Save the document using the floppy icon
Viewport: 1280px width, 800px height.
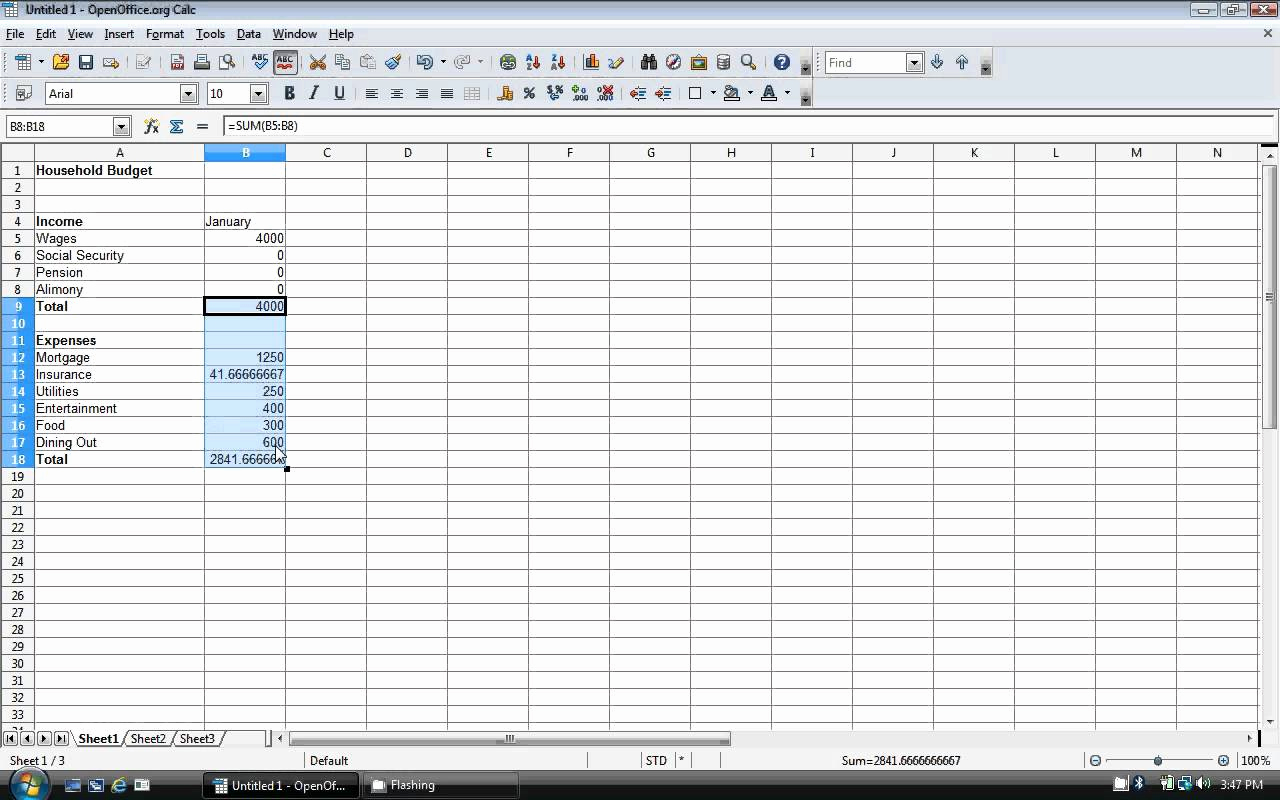pos(86,62)
